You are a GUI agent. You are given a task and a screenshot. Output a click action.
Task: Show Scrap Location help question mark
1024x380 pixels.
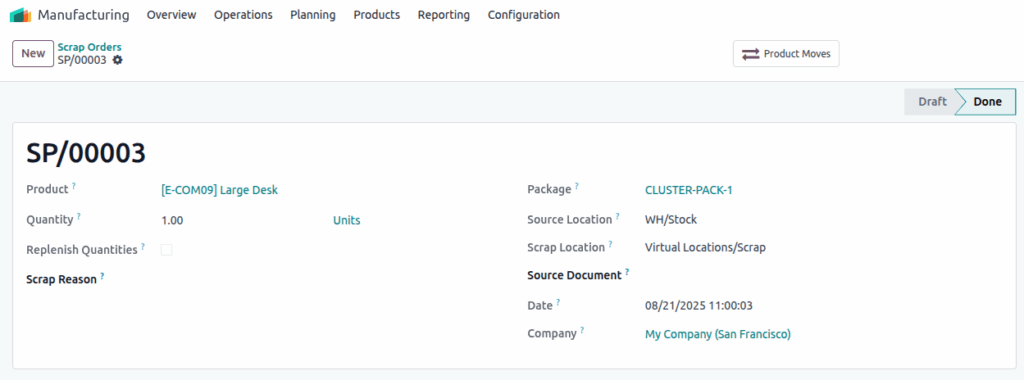pyautogui.click(x=610, y=244)
